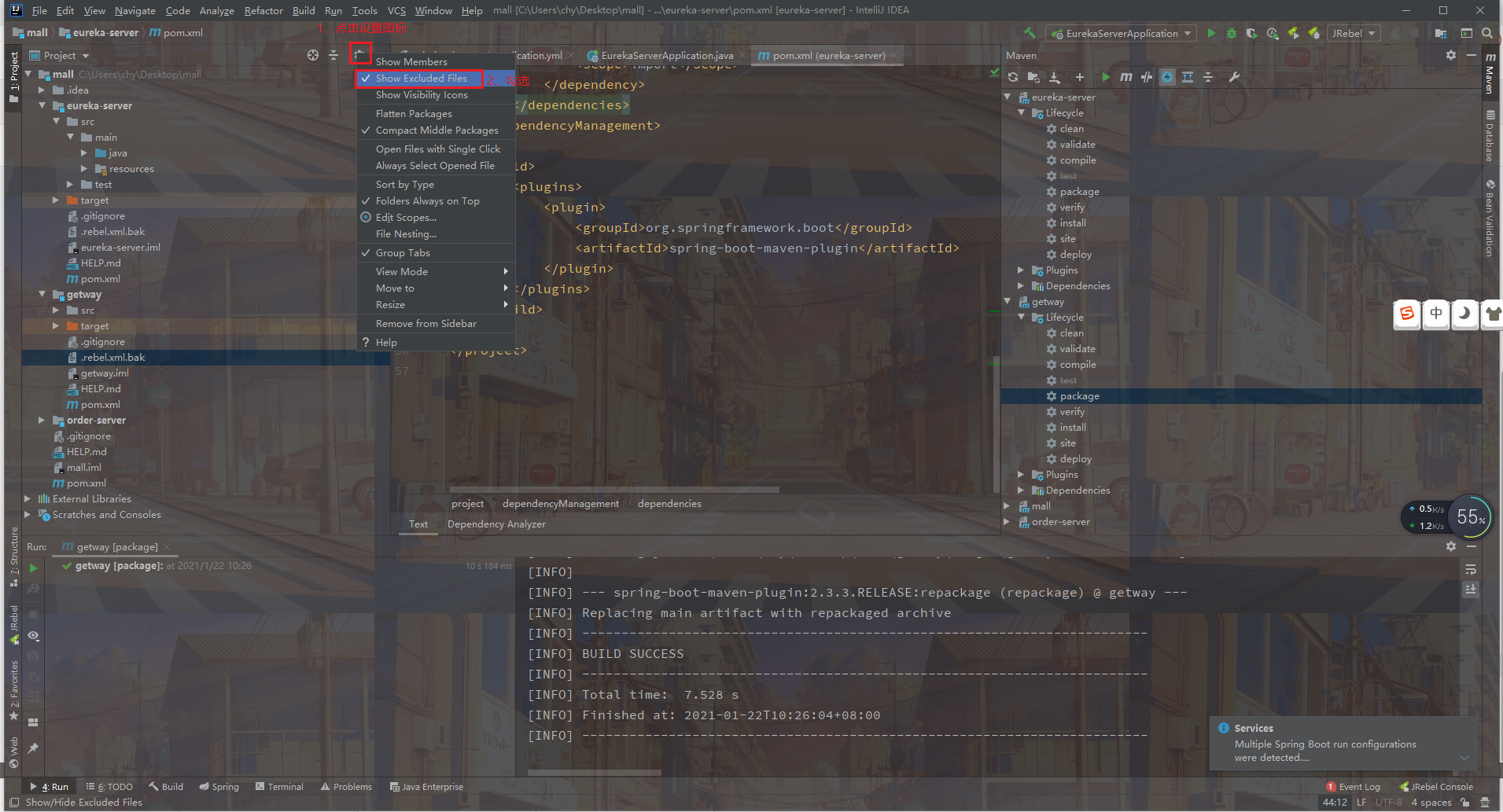Image resolution: width=1503 pixels, height=812 pixels.
Task: Generate sources and update folders Maven icon
Action: pos(1033,77)
